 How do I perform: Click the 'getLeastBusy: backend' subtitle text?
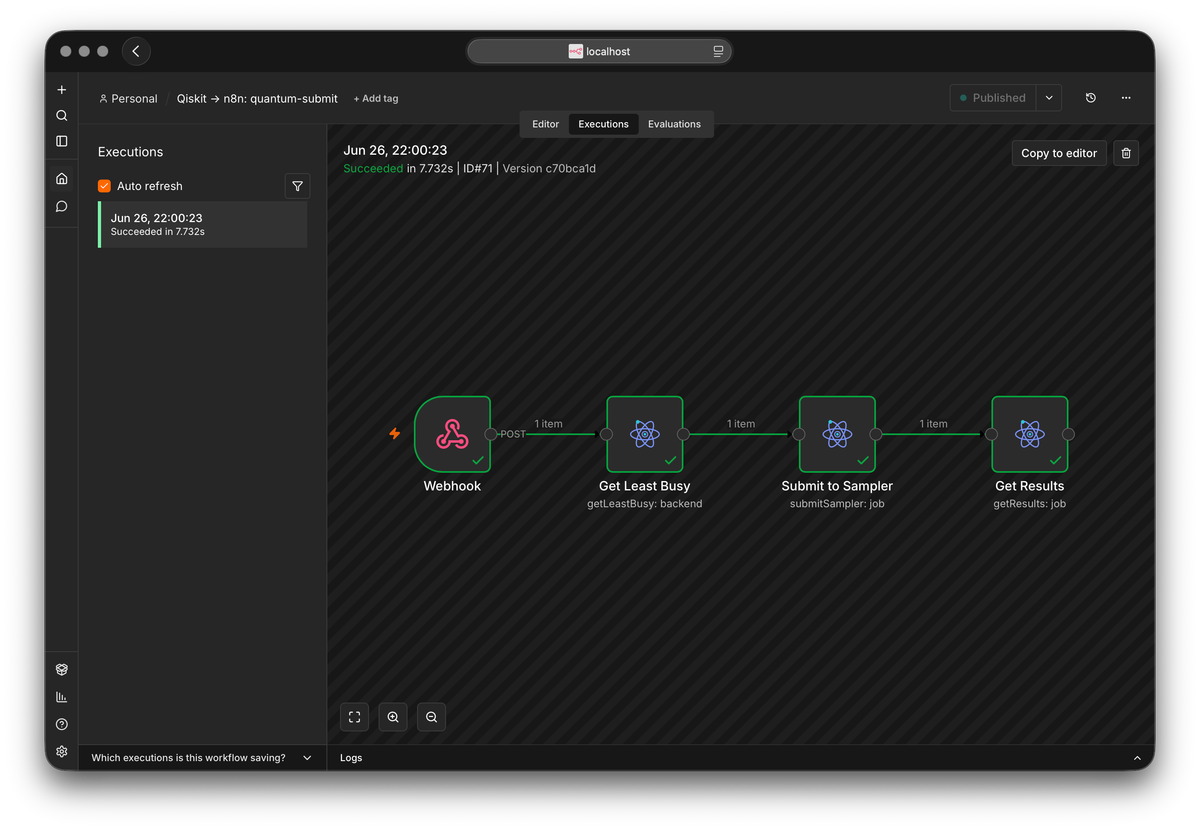tap(645, 504)
